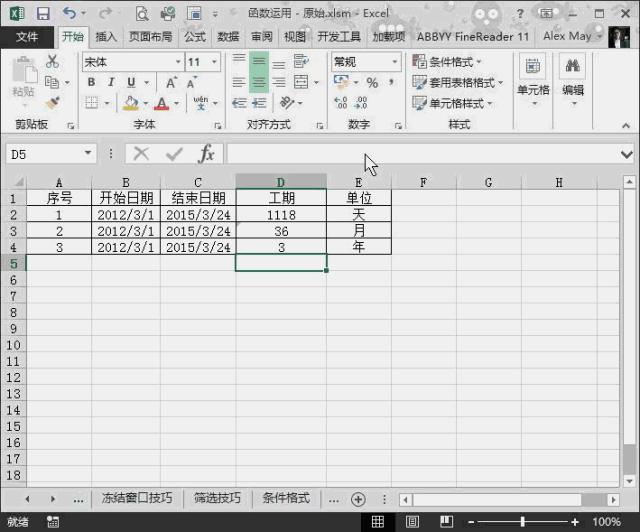Click the insert function fx button

[207, 154]
